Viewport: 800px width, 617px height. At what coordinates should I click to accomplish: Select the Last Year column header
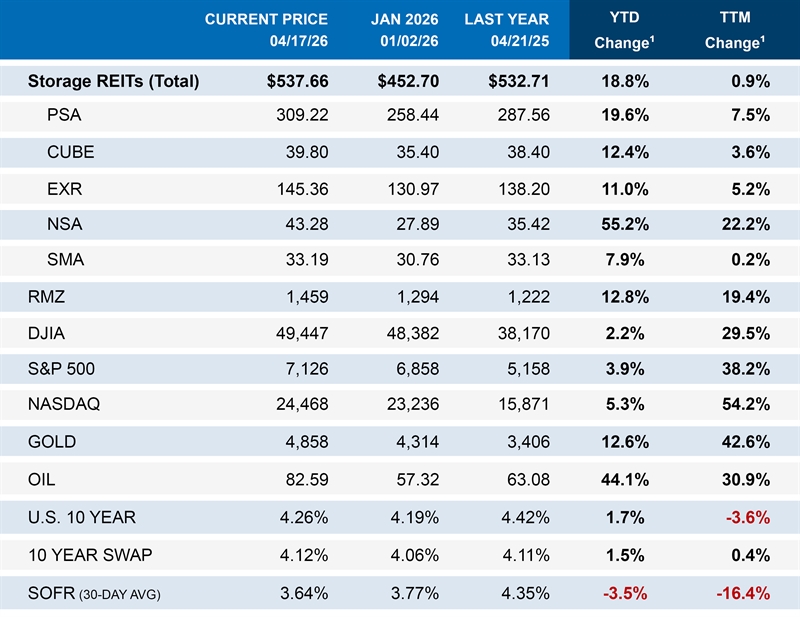point(507,30)
